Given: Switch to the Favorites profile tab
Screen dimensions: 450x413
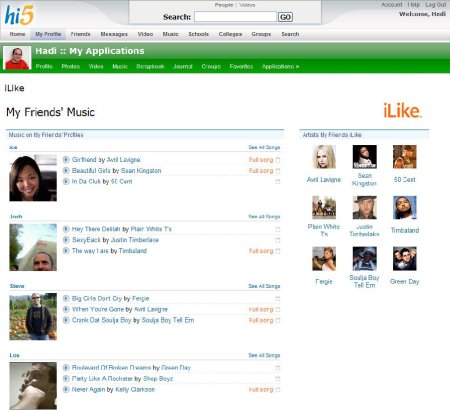Looking at the screenshot, I should tap(241, 67).
